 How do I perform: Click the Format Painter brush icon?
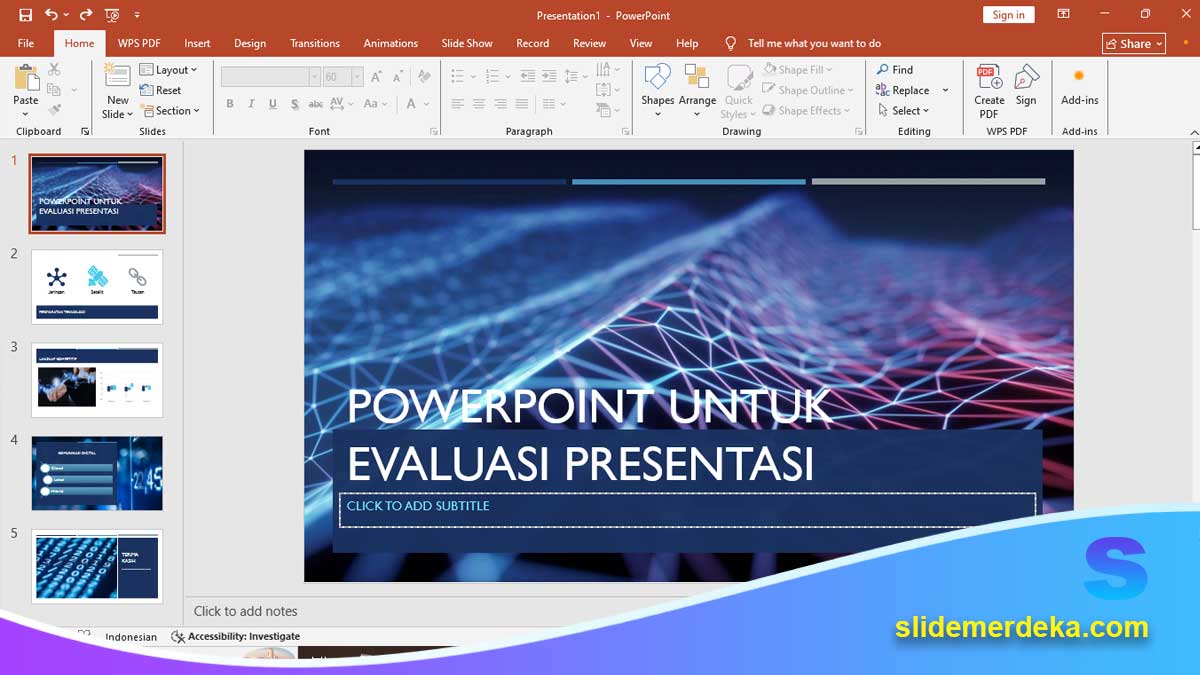pos(54,110)
